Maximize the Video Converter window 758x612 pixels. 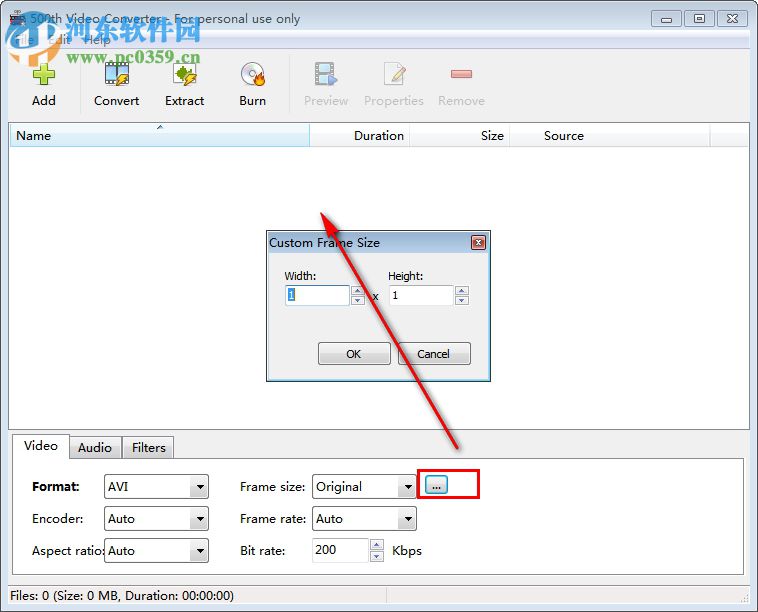pos(700,19)
